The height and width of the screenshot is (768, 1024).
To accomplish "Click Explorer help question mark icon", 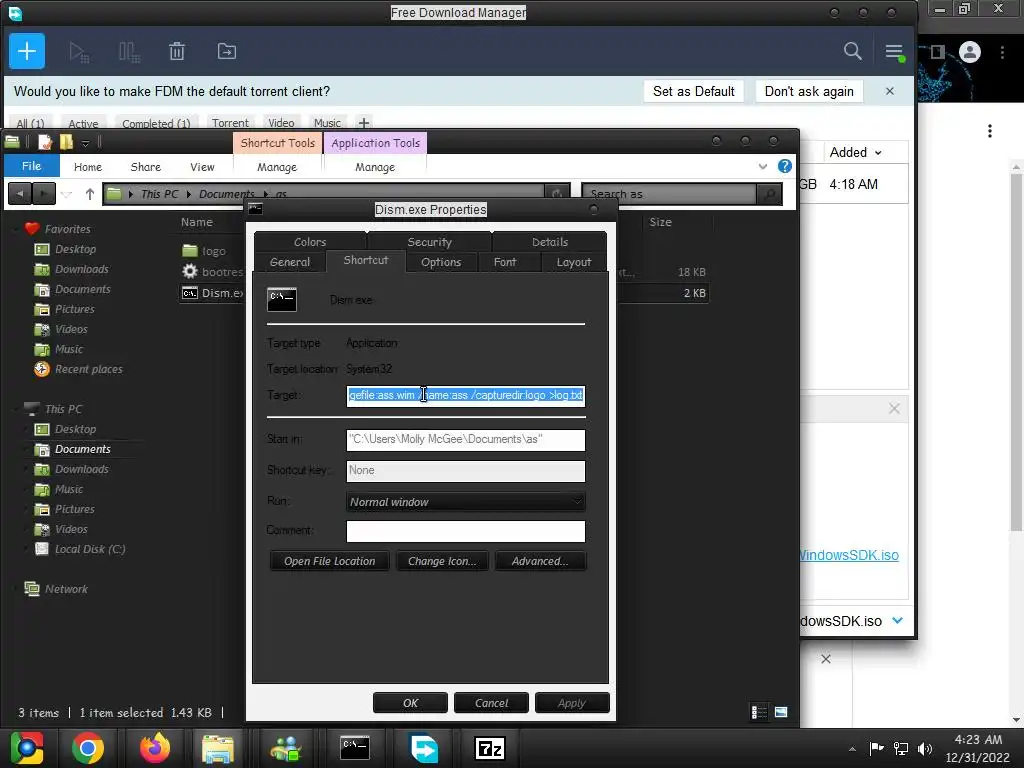I will click(x=784, y=166).
